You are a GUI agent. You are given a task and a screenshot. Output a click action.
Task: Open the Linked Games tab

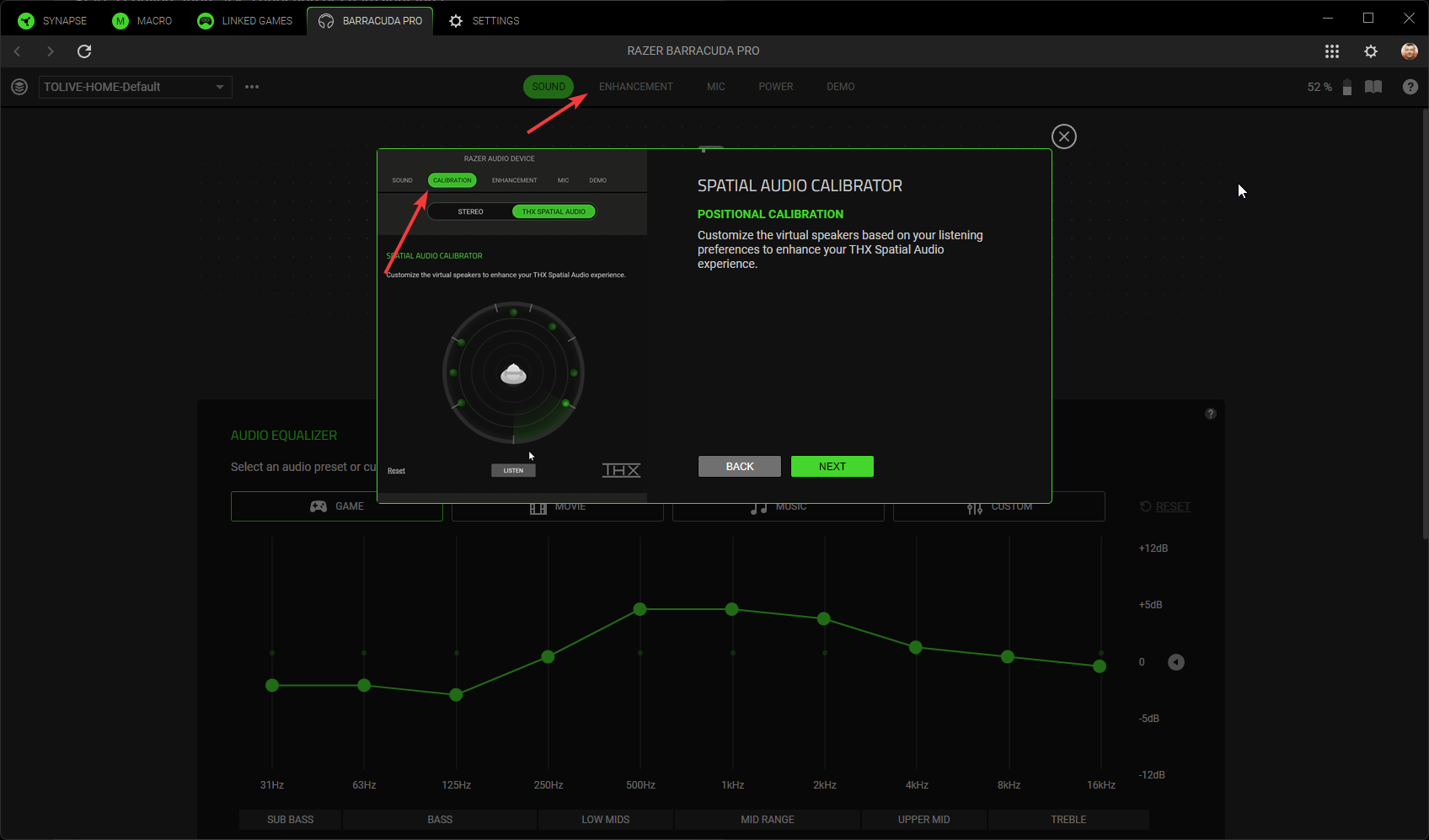(244, 20)
